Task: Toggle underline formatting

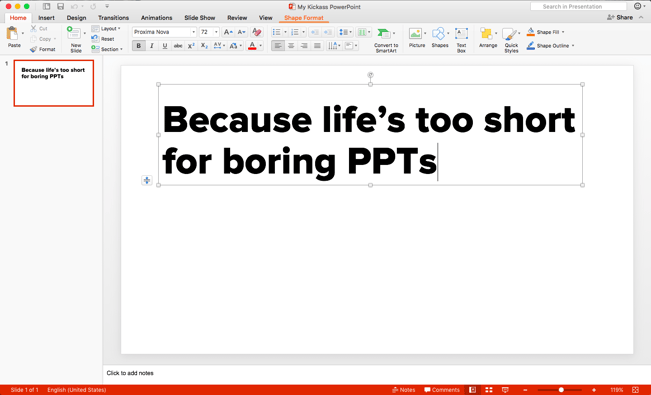Action: tap(165, 46)
